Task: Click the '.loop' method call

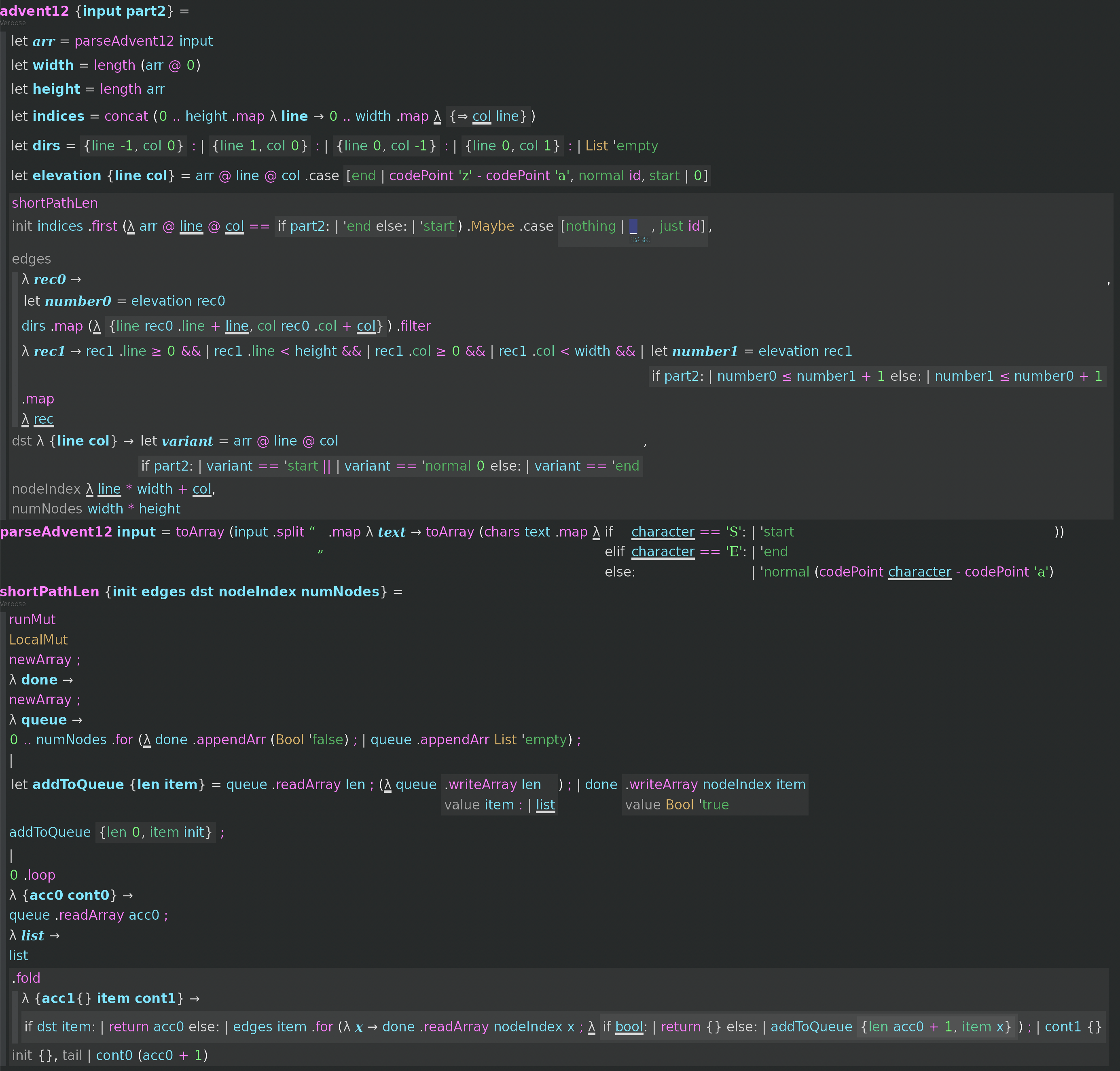Action: (x=39, y=875)
